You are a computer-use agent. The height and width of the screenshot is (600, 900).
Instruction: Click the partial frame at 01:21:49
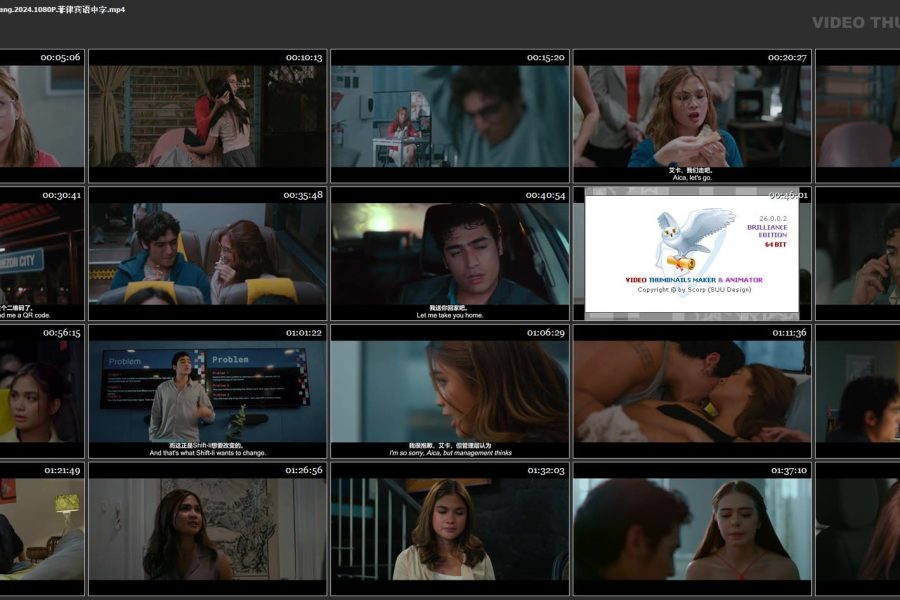pyautogui.click(x=41, y=528)
